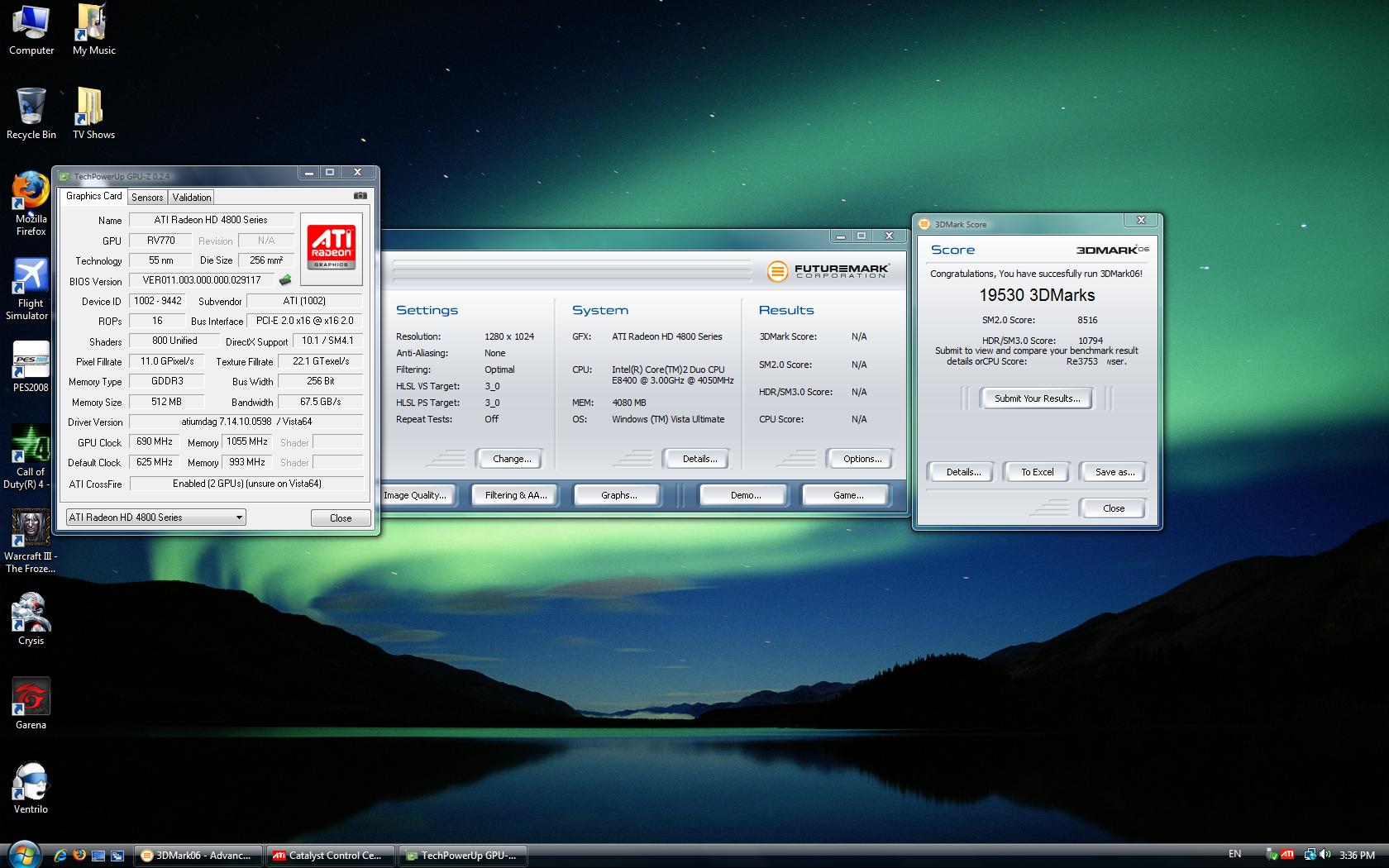Switch to the Sensors tab in GPU-Z
1389x868 pixels.
[147, 197]
